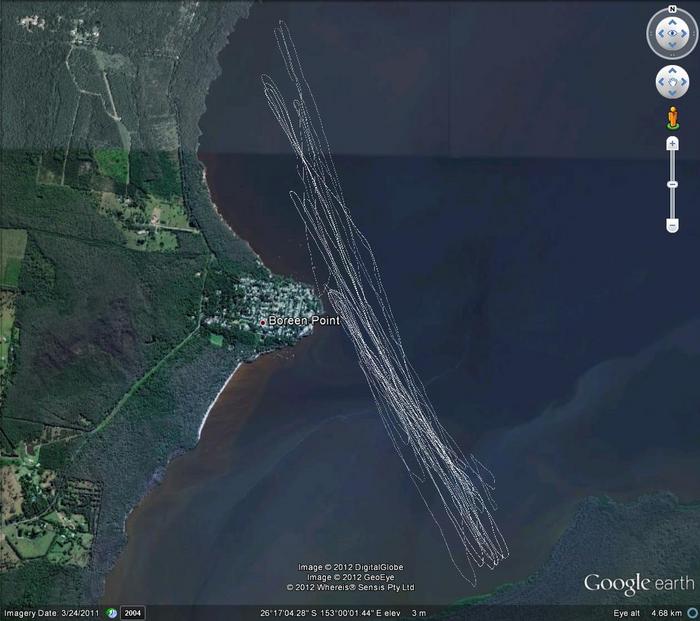Click the Boreen Point red placemark dot
The height and width of the screenshot is (621, 700).
[x=263, y=322]
